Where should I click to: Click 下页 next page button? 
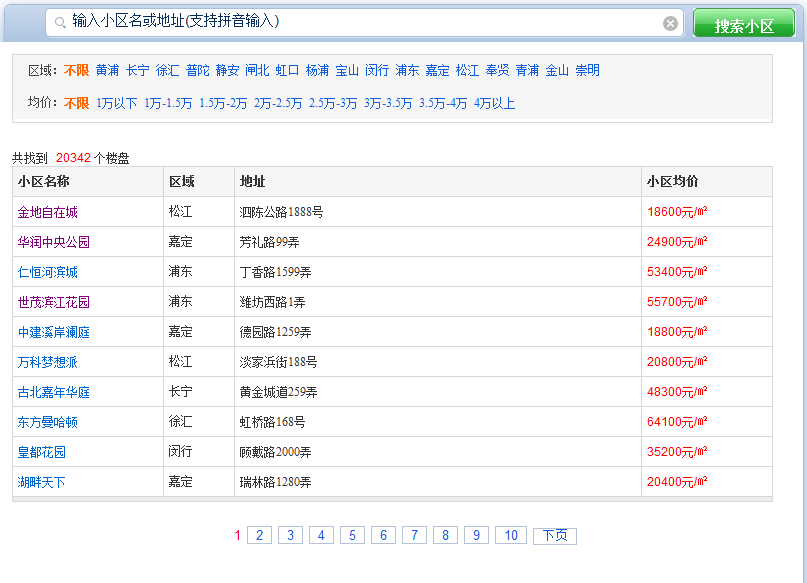[x=555, y=536]
